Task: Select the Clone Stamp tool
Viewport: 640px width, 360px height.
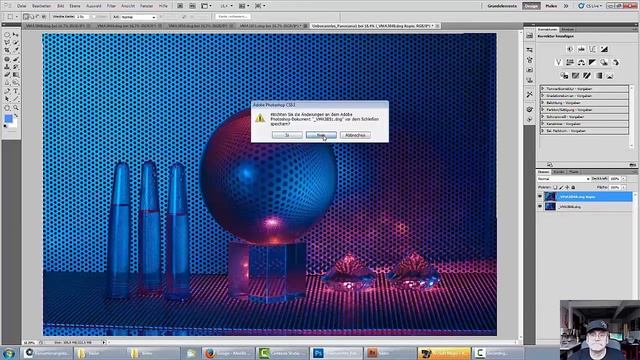Action: [x=7, y=67]
